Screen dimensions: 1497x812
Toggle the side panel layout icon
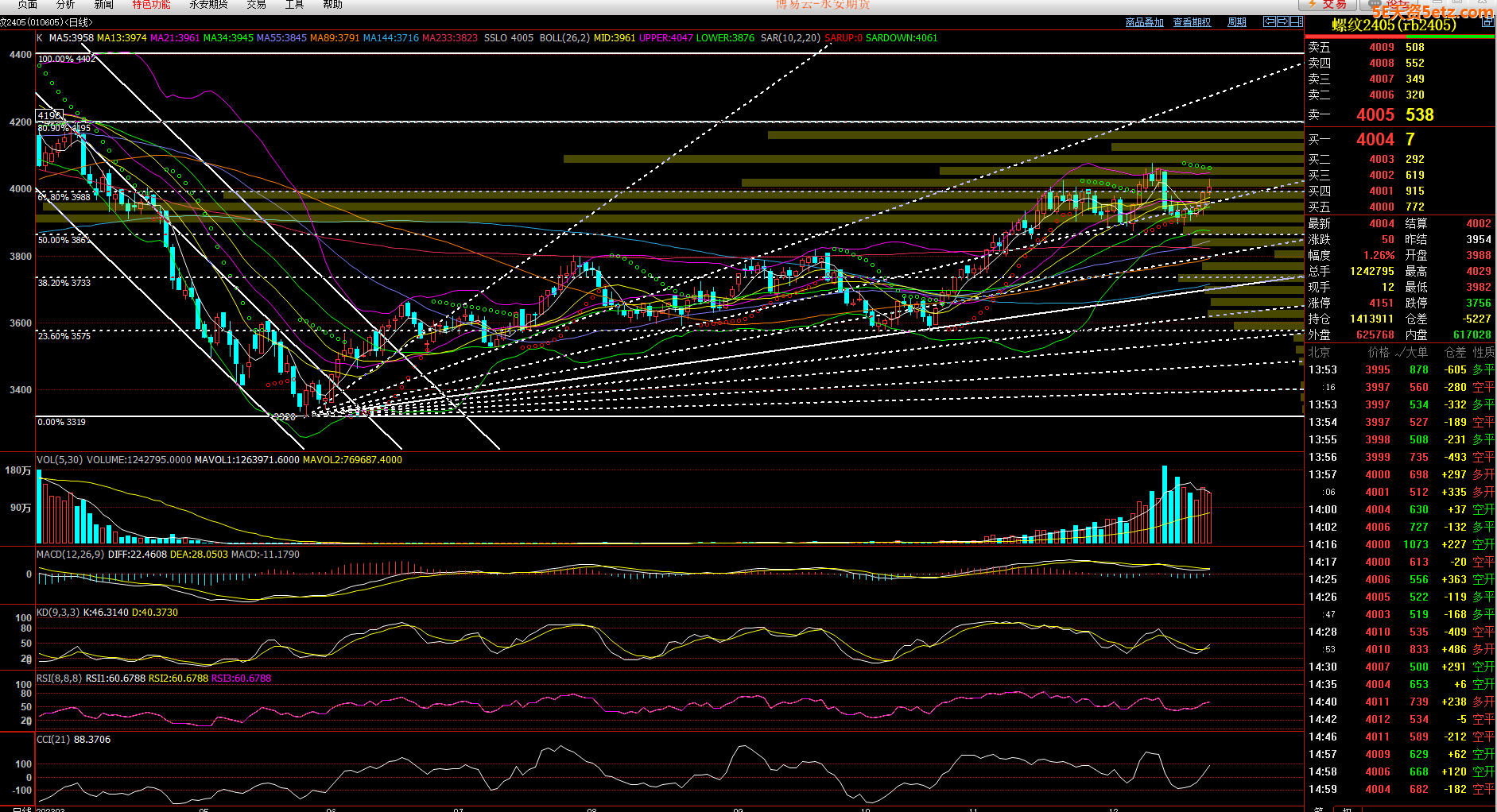1295,21
